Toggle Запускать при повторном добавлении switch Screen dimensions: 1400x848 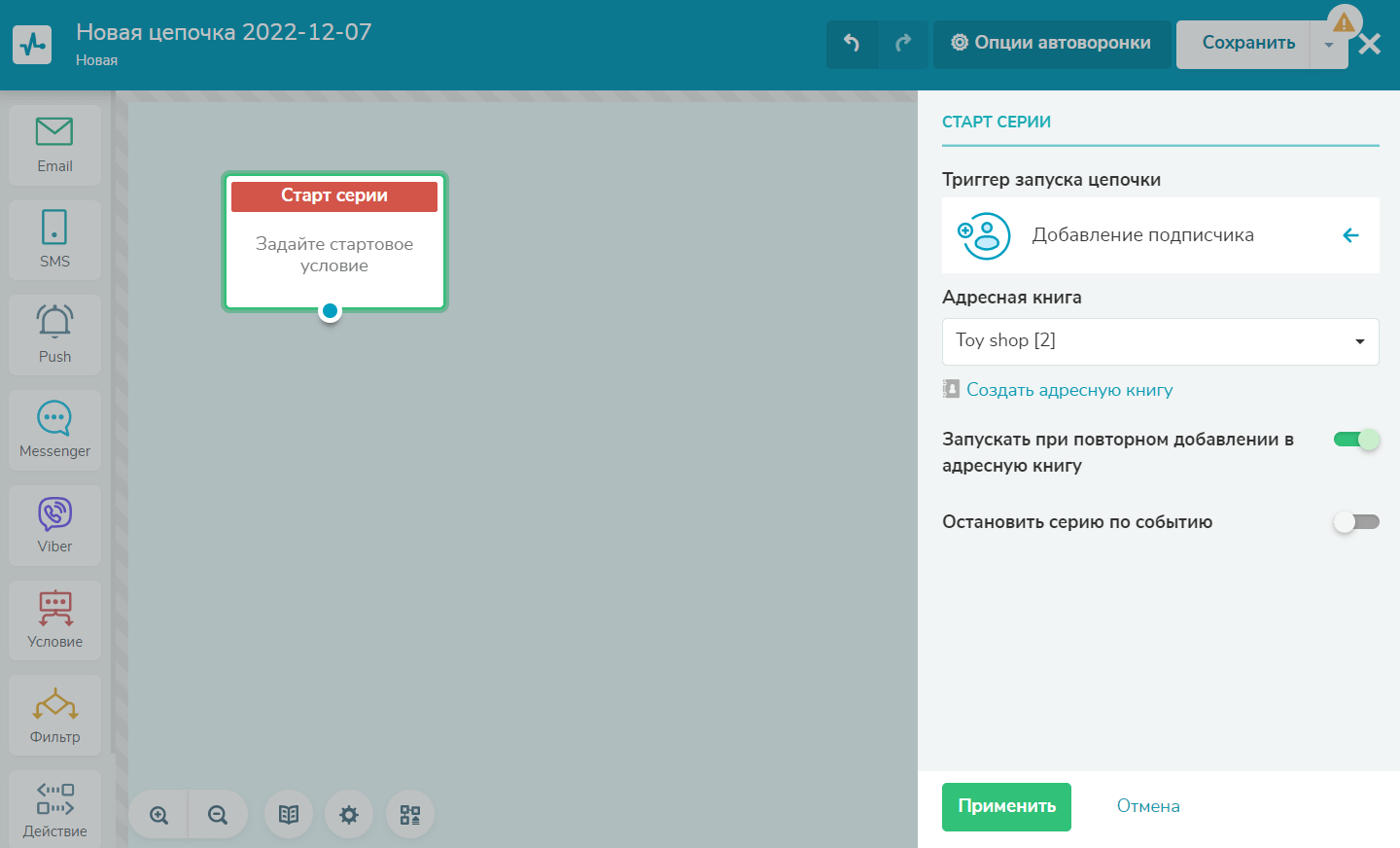click(1356, 440)
